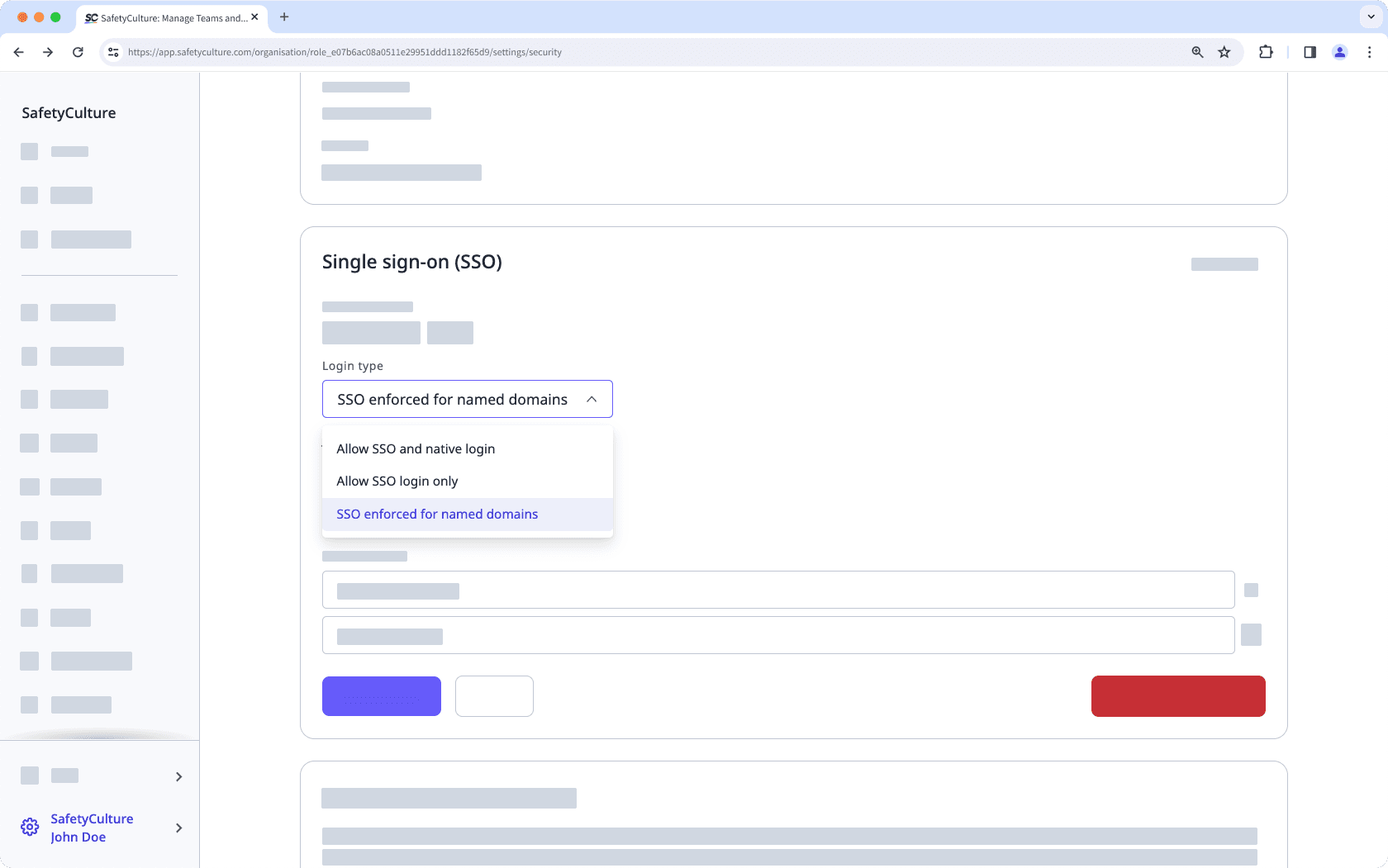1388x868 pixels.
Task: Open the Chrome three-dot menu
Action: coord(1369,51)
